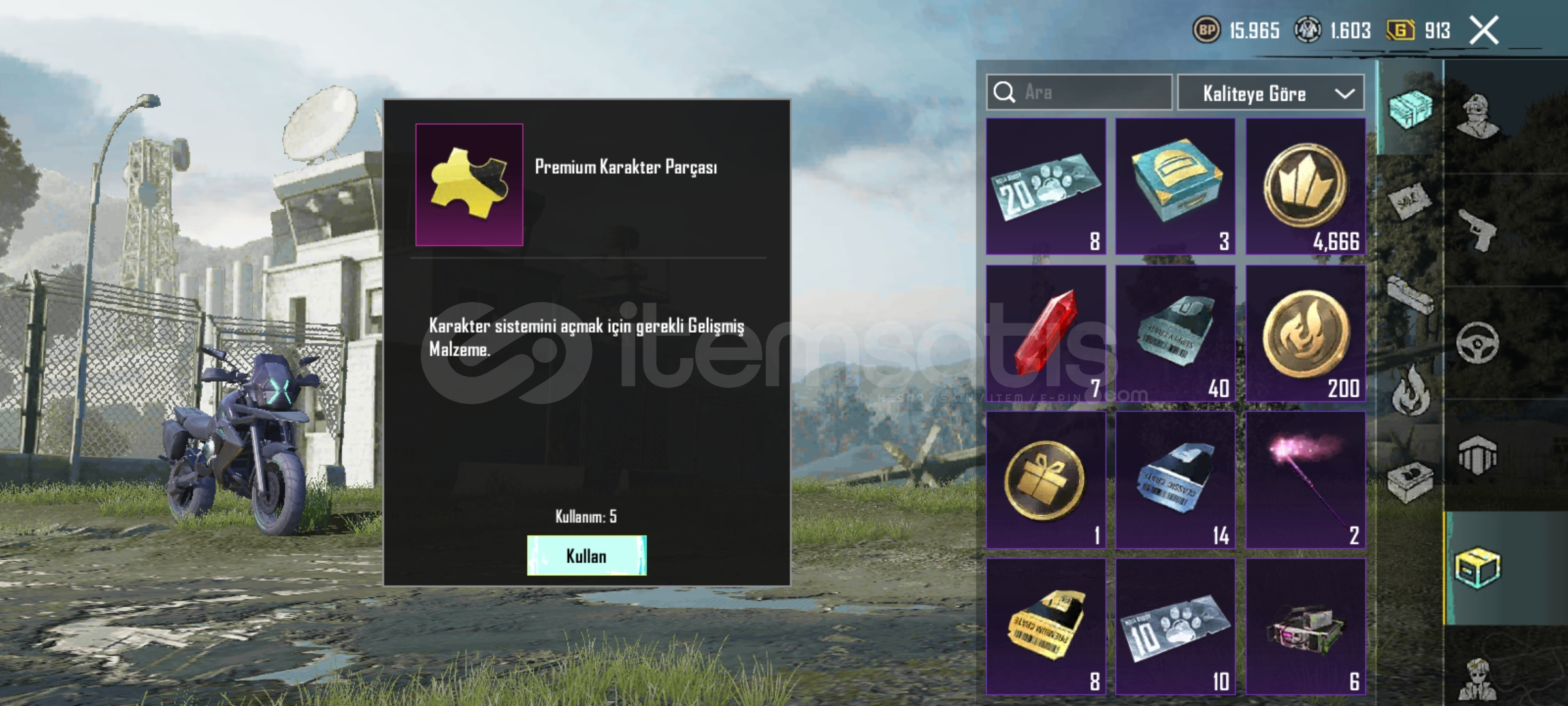Click the BP currency icon
The height and width of the screenshot is (706, 1568).
[x=1207, y=30]
